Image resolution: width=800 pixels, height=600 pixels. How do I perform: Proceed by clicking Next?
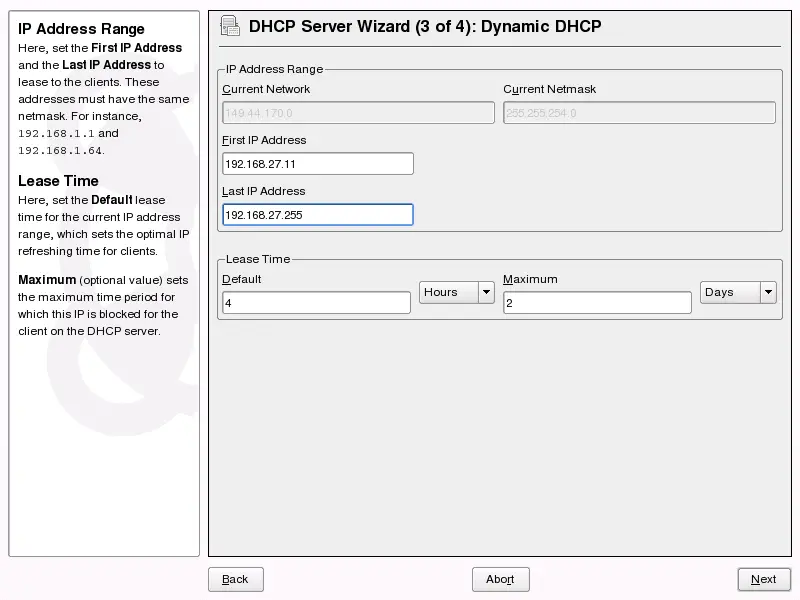click(x=763, y=579)
